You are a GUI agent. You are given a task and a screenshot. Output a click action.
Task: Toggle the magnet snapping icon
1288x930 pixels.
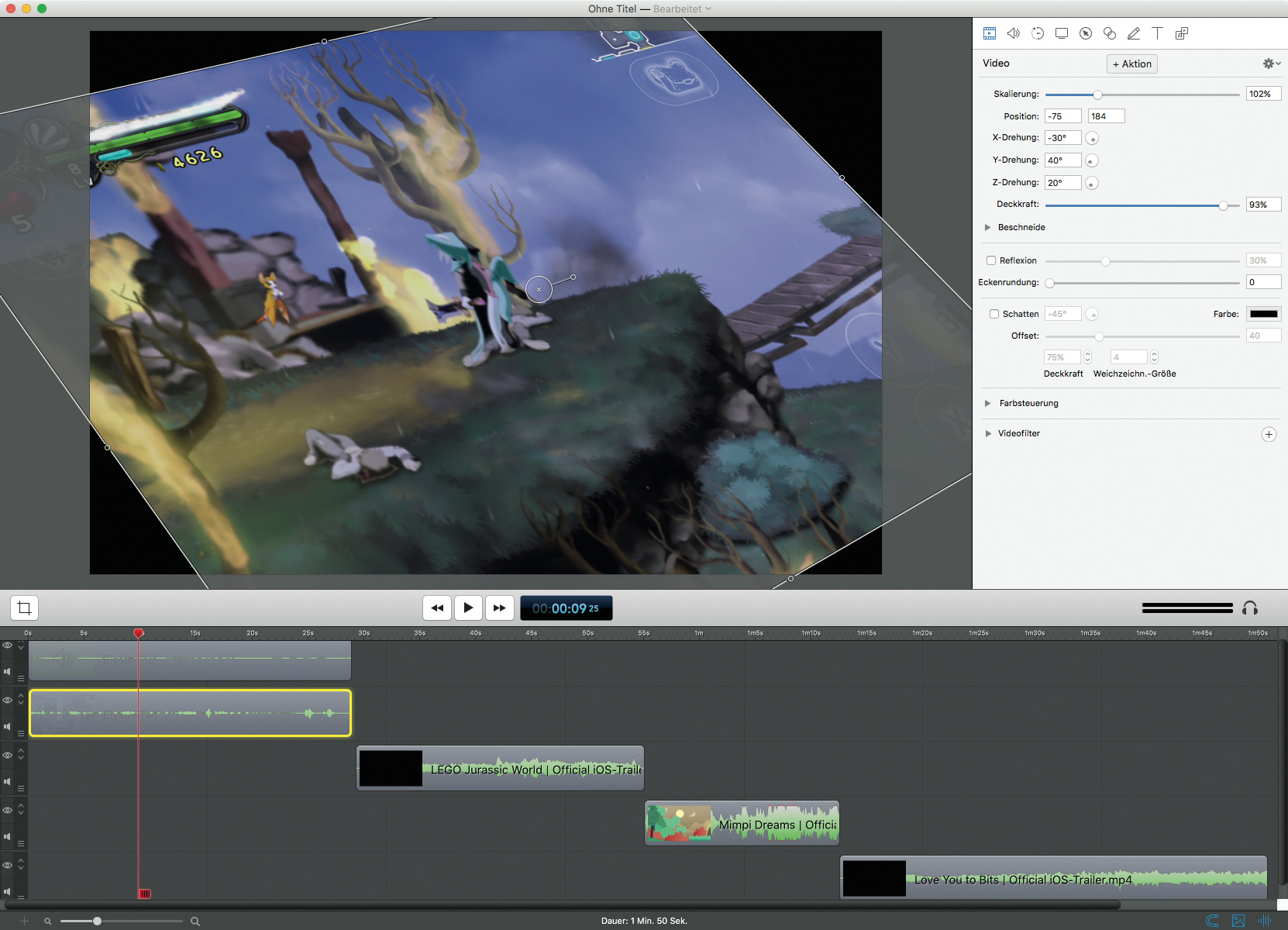coord(1213,921)
